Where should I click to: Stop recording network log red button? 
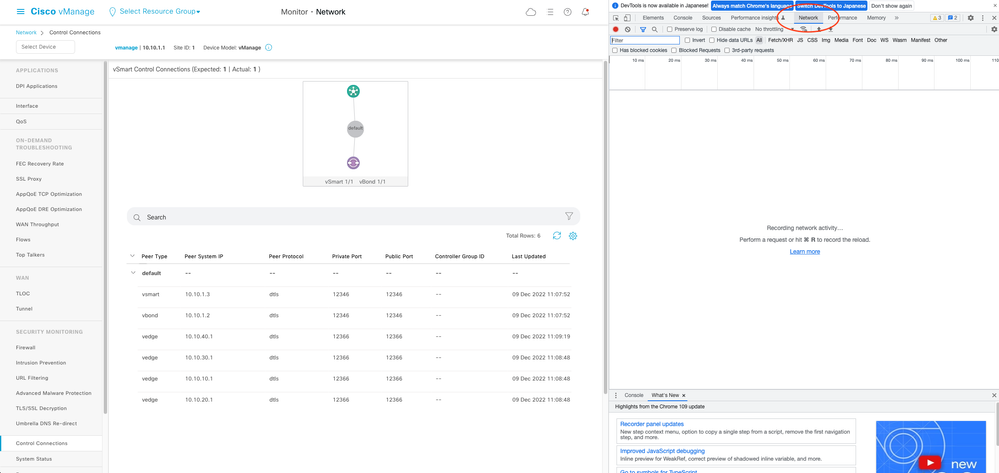click(616, 29)
